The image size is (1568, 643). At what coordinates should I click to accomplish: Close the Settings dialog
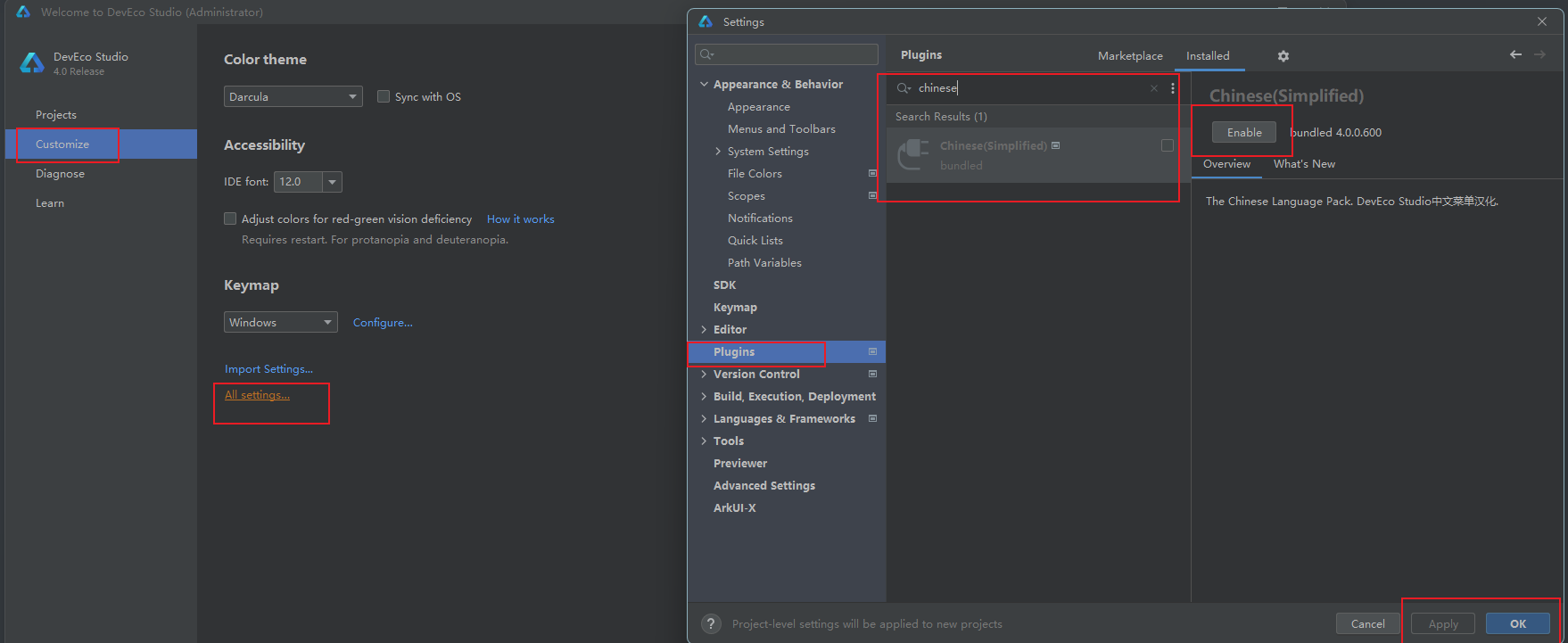point(1542,21)
